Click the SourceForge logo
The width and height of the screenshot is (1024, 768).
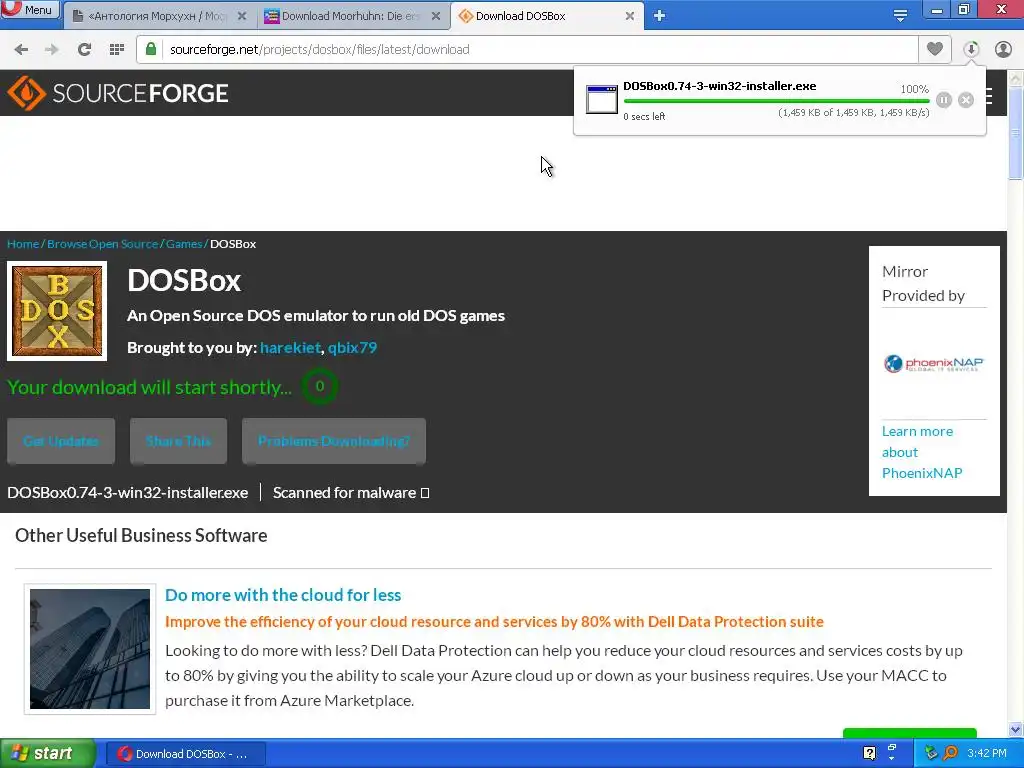118,93
